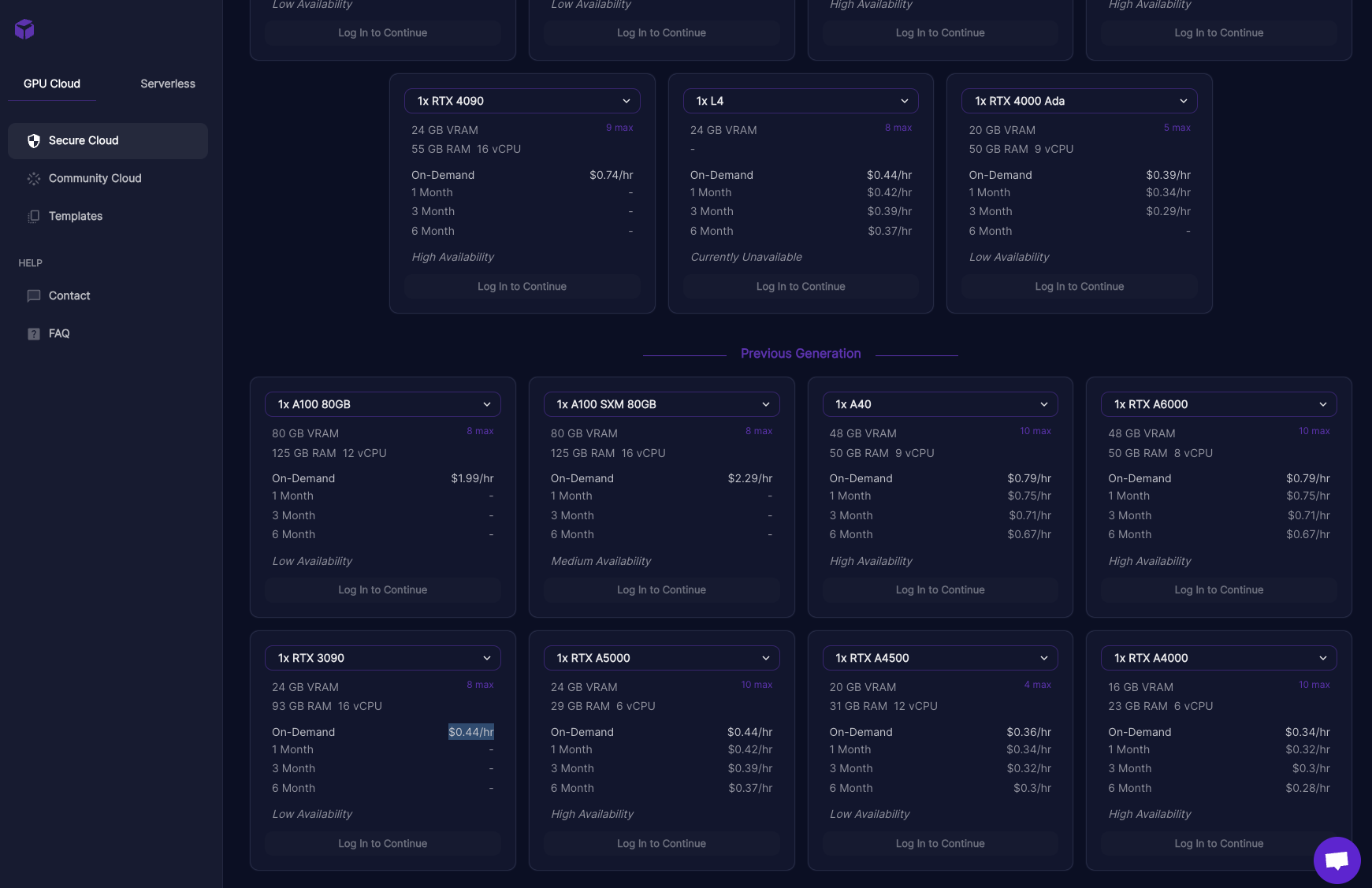Expand the 1x RTX 4090 dropdown
This screenshot has width=1372, height=888.
(522, 101)
